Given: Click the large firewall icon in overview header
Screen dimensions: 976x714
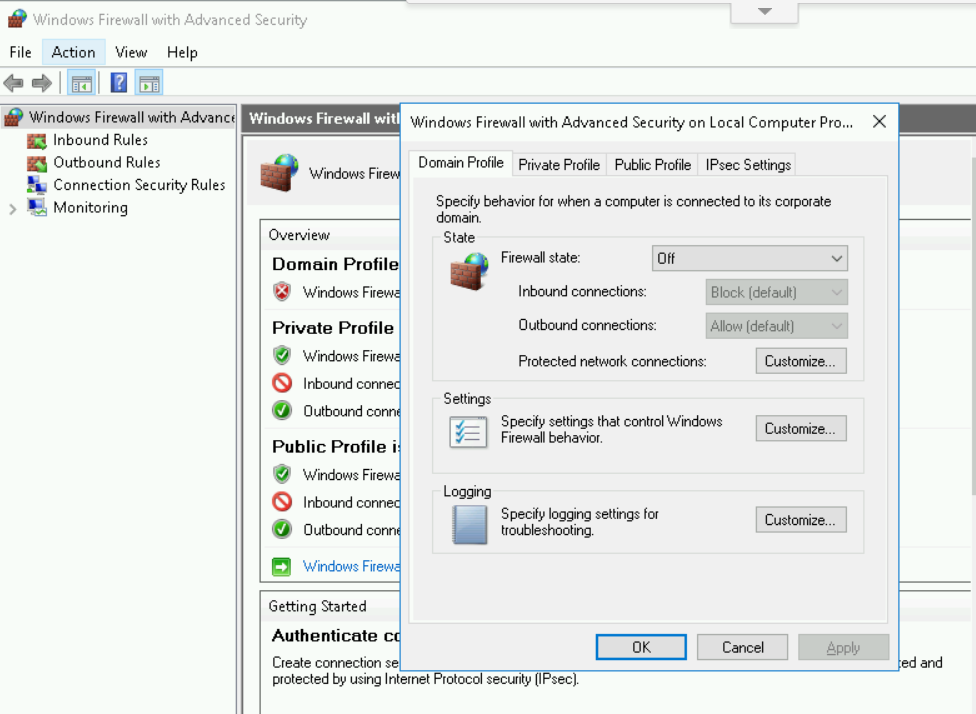Looking at the screenshot, I should pyautogui.click(x=279, y=172).
